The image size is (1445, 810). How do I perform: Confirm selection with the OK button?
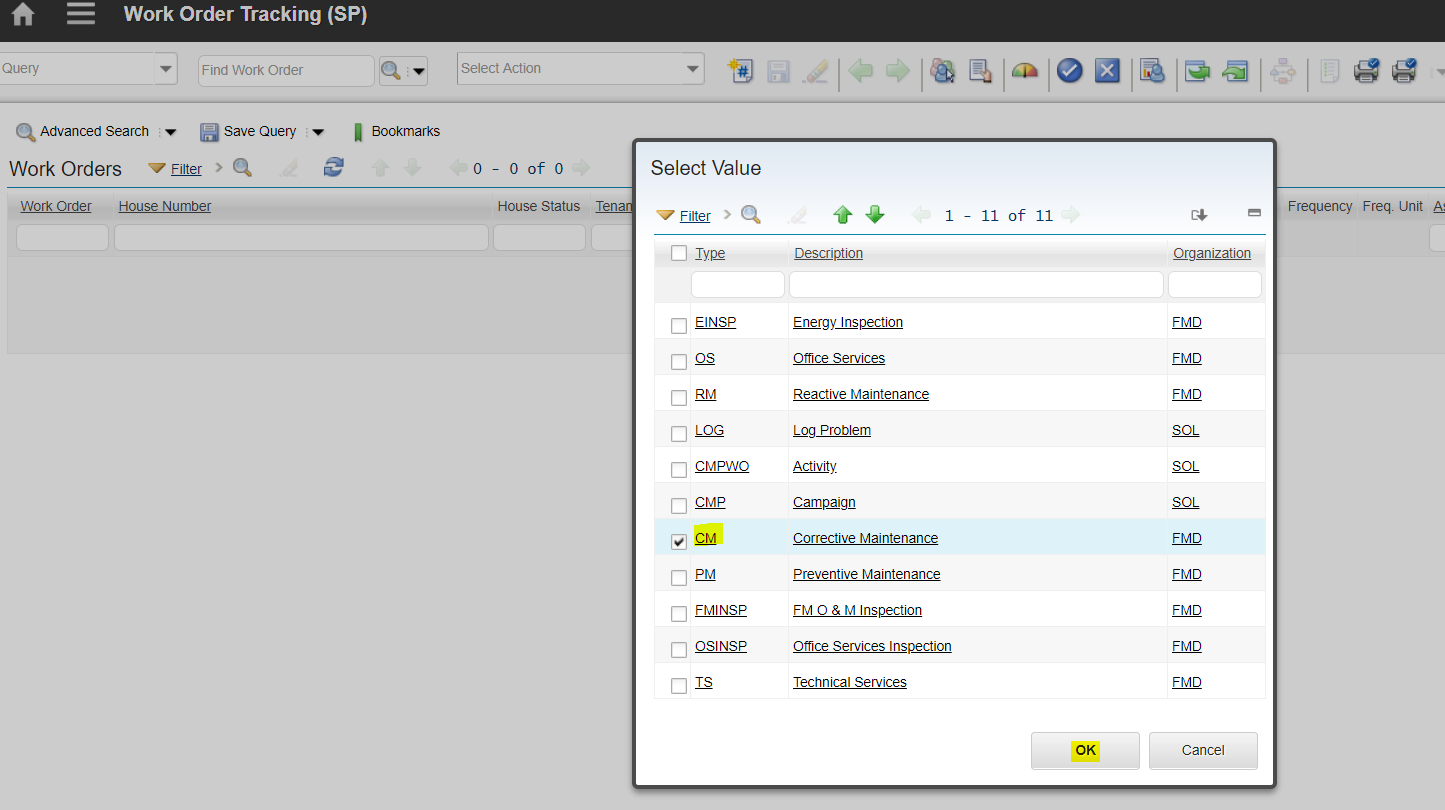point(1085,750)
